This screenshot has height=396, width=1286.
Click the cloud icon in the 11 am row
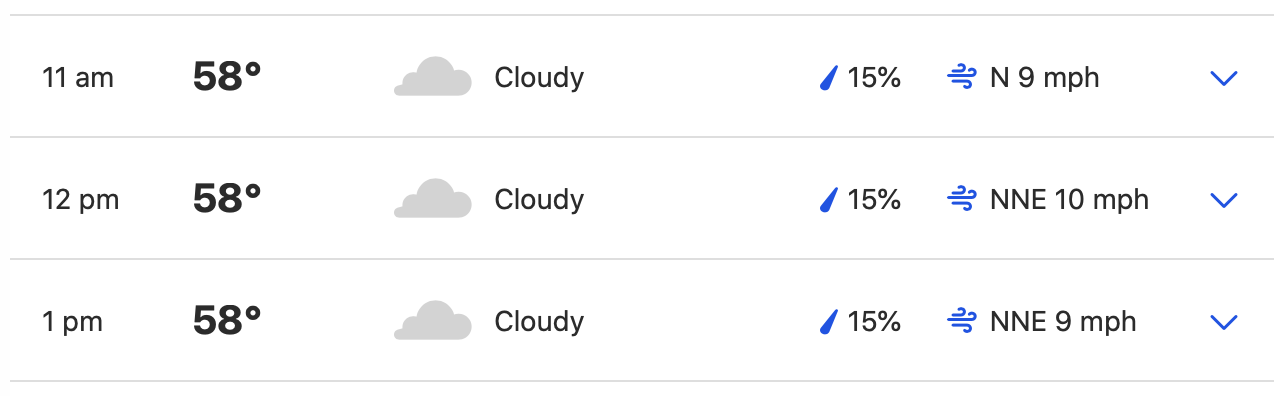433,77
